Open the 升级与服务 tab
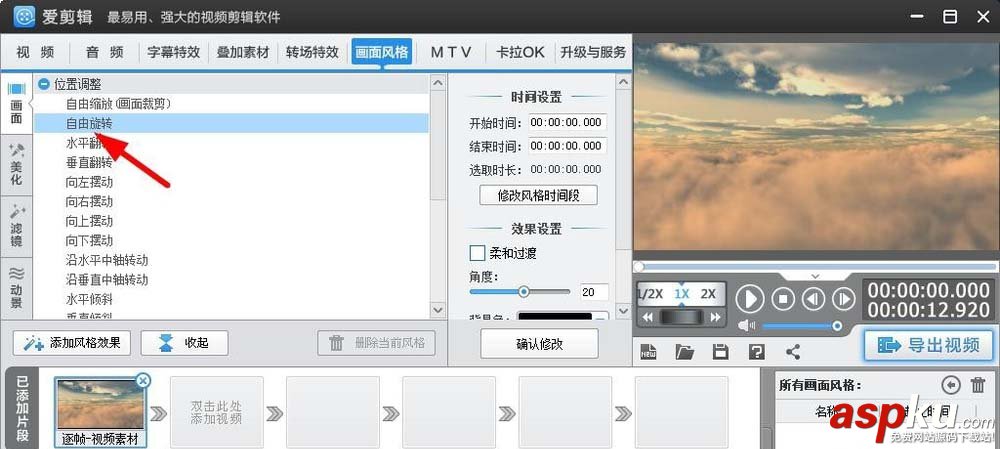The width and height of the screenshot is (1000, 449). 593,52
